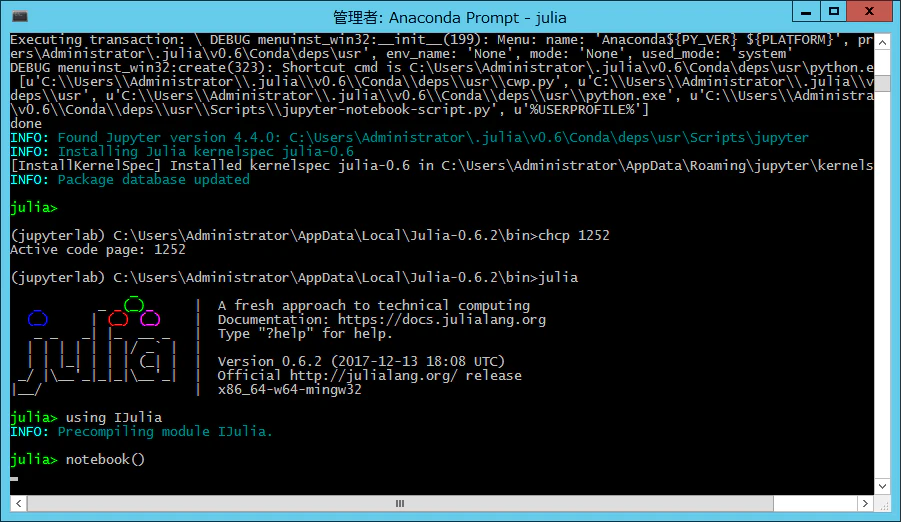Click the 'chcp 1252' command text

click(573, 236)
